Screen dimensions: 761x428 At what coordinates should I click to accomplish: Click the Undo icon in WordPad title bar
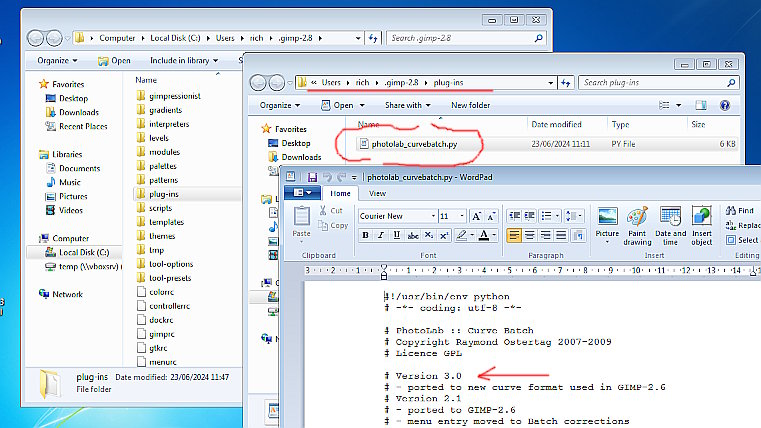(x=328, y=177)
